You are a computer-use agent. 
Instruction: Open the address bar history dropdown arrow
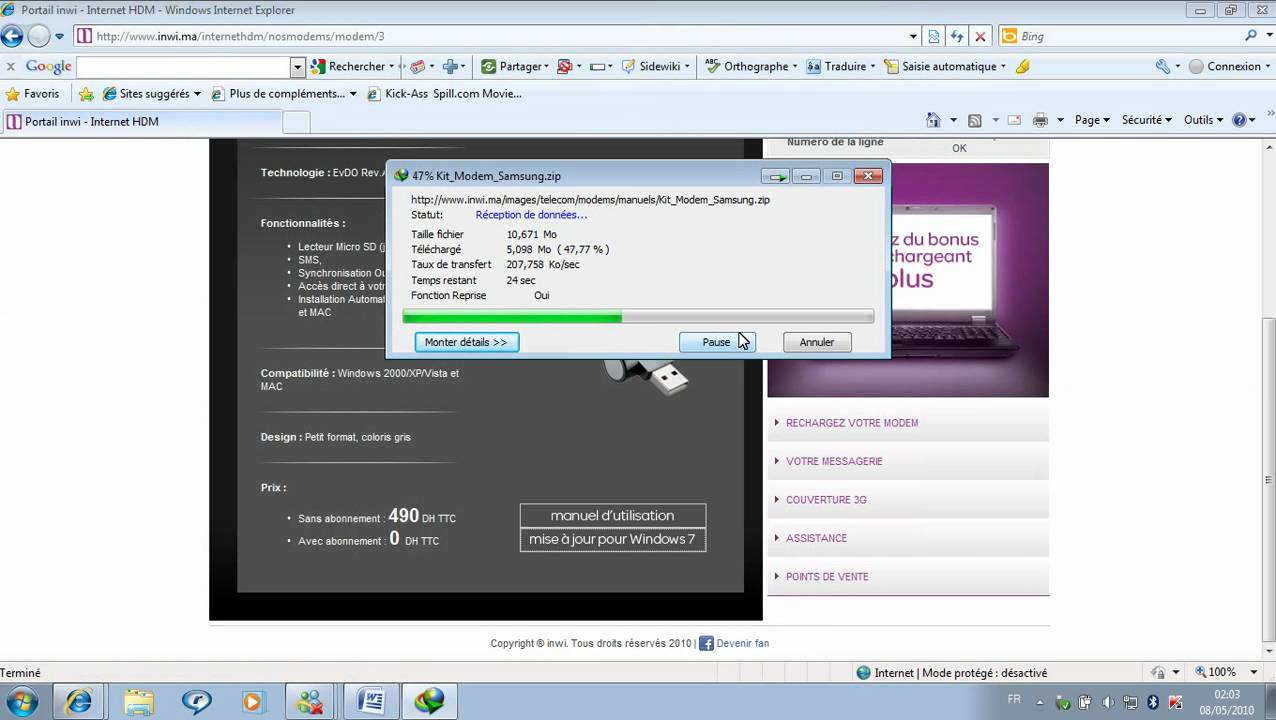pyautogui.click(x=913, y=36)
